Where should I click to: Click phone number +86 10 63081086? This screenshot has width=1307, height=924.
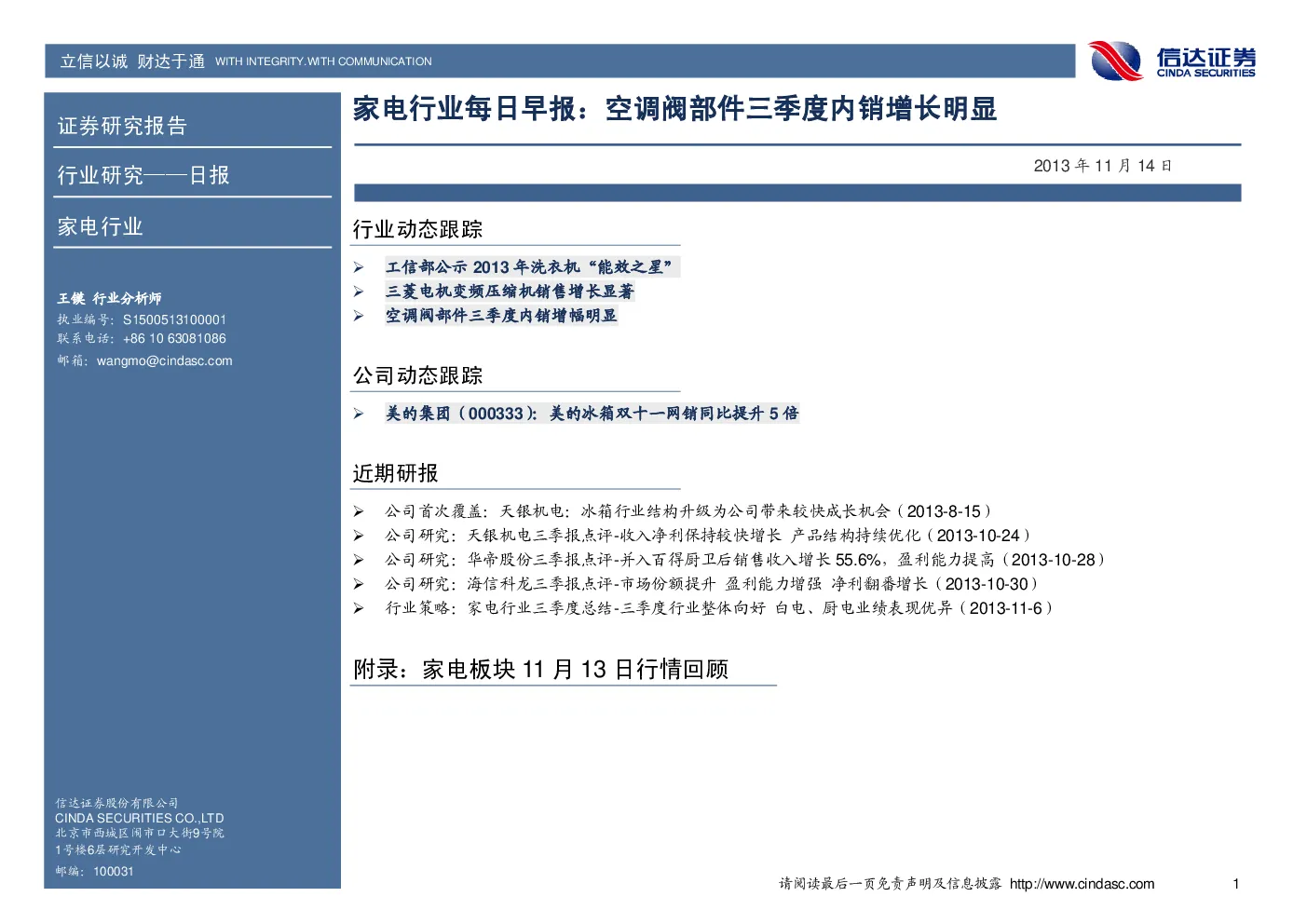click(x=174, y=338)
